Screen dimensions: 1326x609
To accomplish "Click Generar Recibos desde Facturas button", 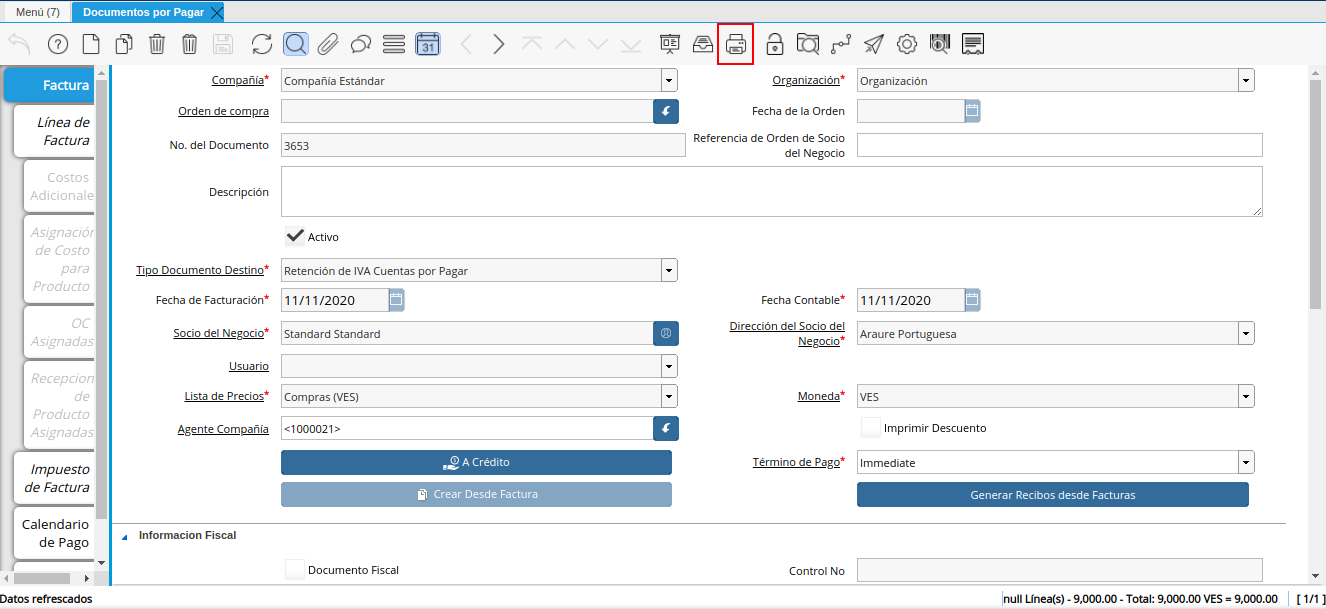I will [x=1052, y=495].
